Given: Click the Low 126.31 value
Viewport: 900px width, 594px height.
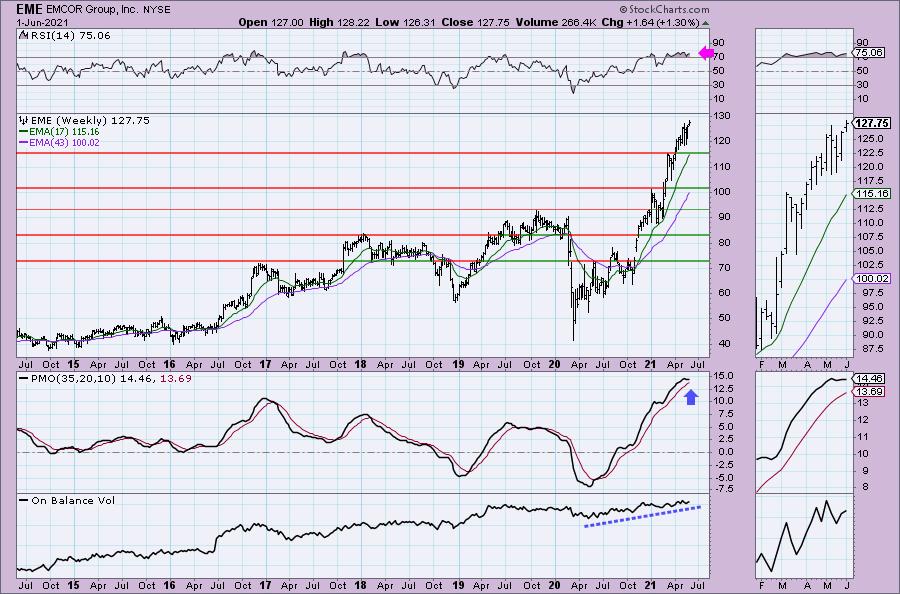Looking at the screenshot, I should coord(406,22).
